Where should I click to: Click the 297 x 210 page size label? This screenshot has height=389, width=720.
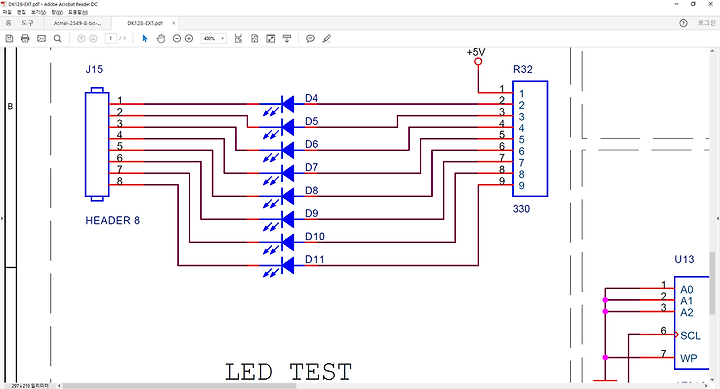click(30, 386)
